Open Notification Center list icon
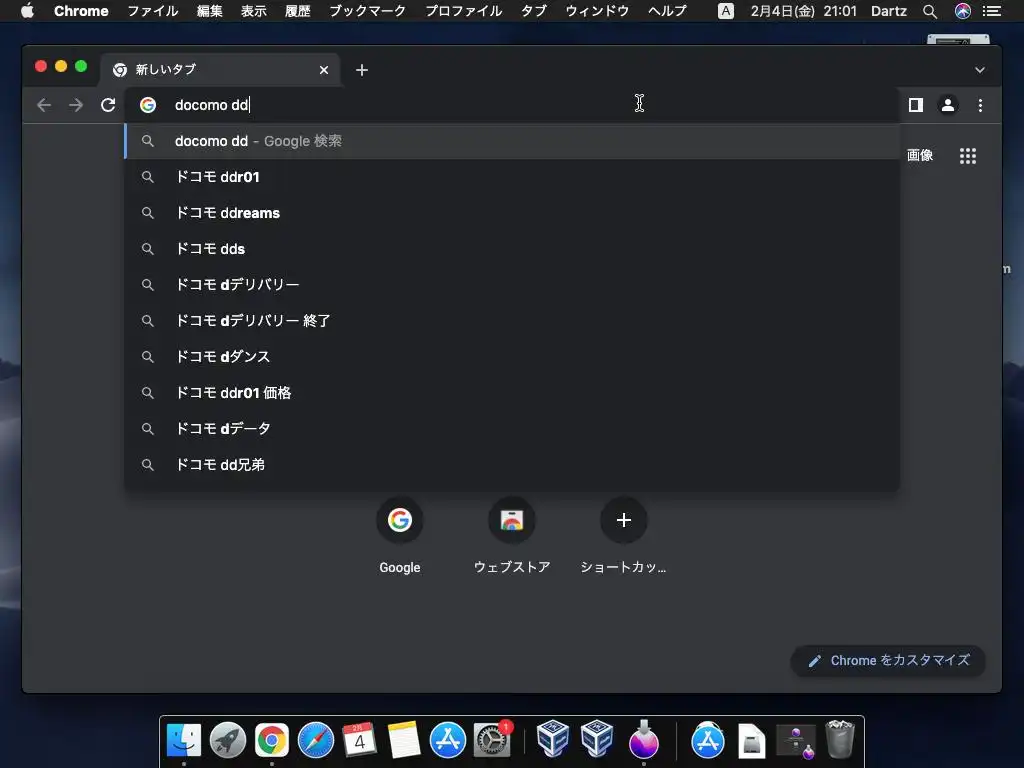This screenshot has width=1024, height=768. pos(992,11)
